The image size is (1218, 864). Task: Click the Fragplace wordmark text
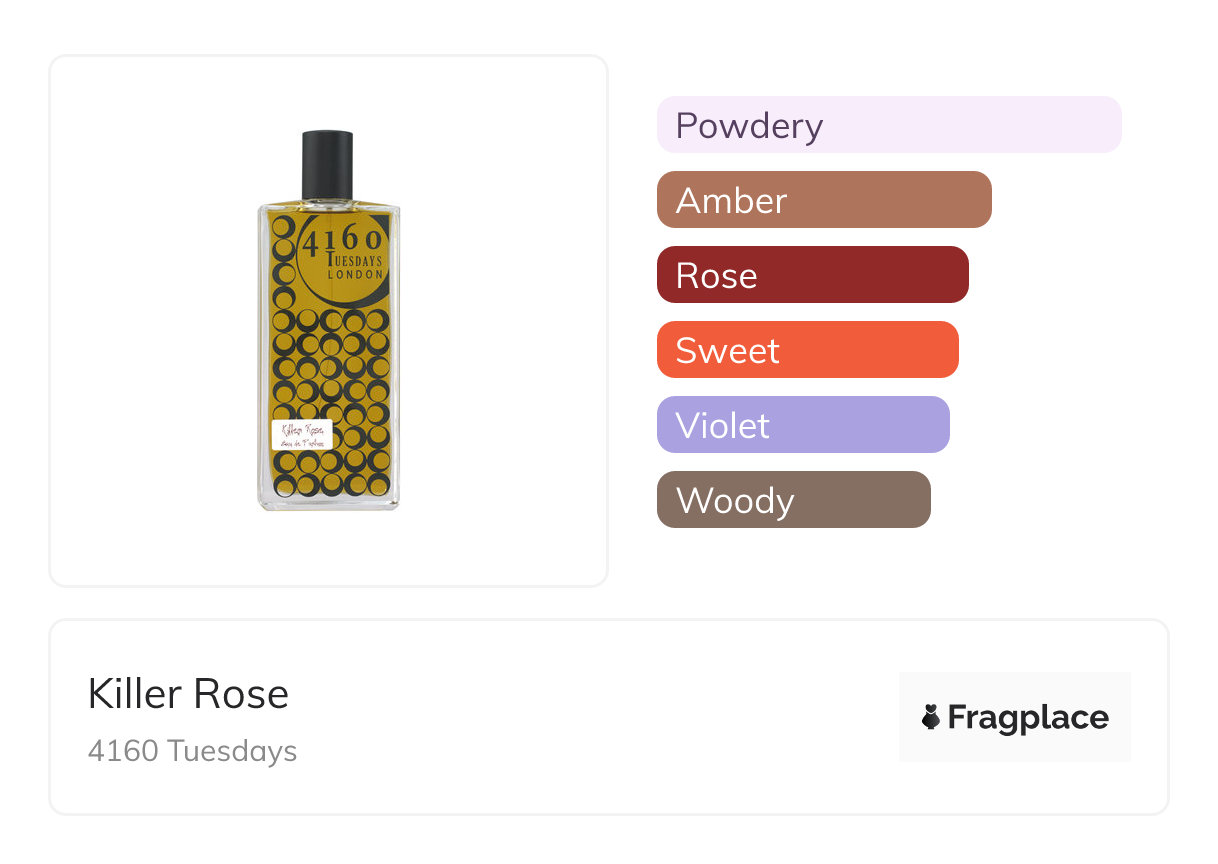(x=1028, y=718)
